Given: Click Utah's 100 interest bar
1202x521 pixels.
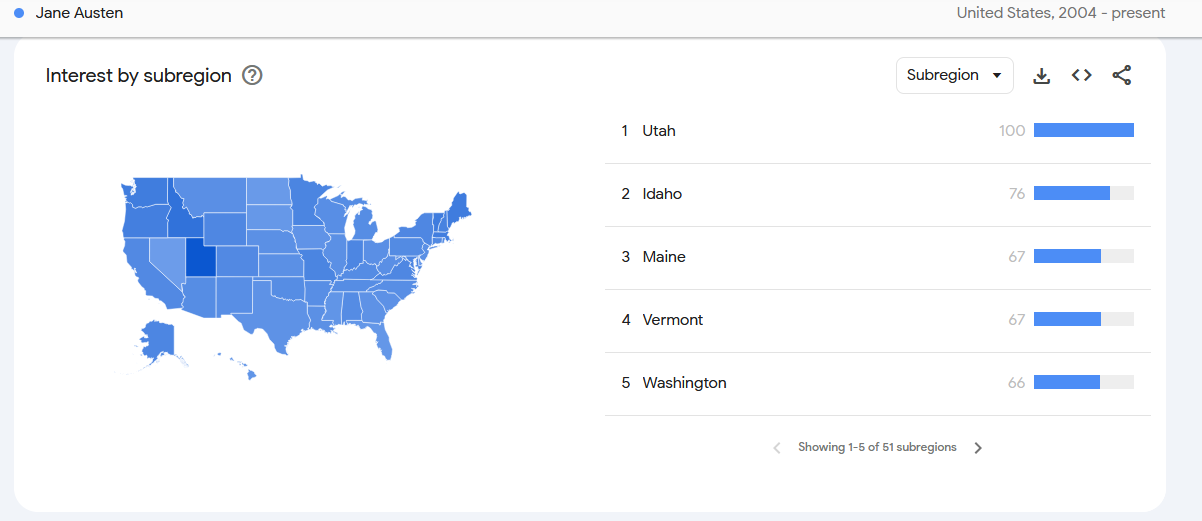Looking at the screenshot, I should [1083, 130].
